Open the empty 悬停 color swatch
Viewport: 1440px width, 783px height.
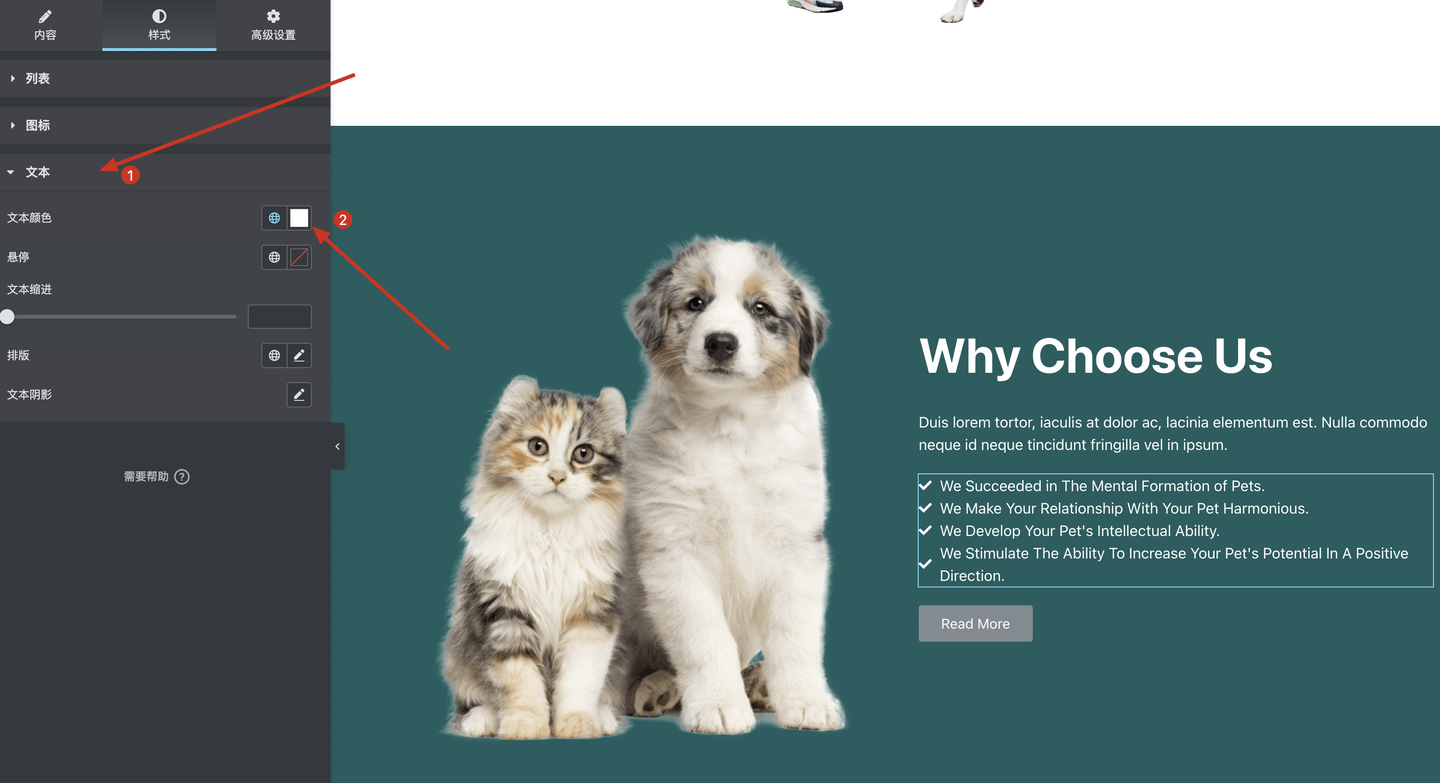[x=299, y=257]
